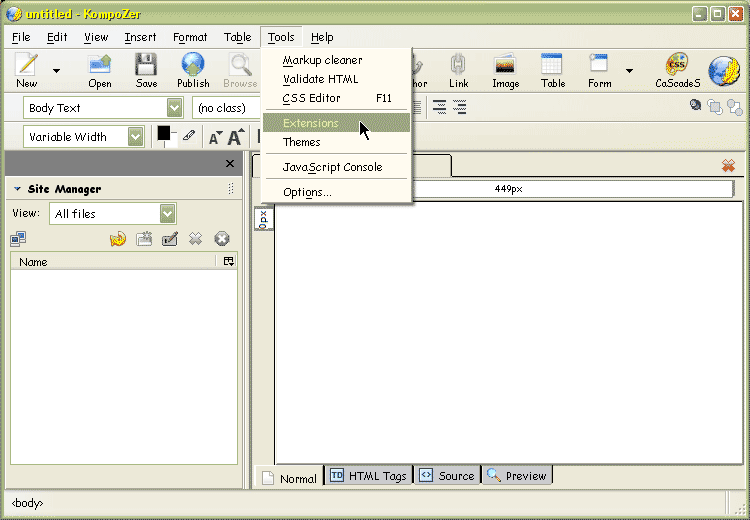Open the dropdown arrow beside New
Screen dimensions: 750x520
coord(56,71)
